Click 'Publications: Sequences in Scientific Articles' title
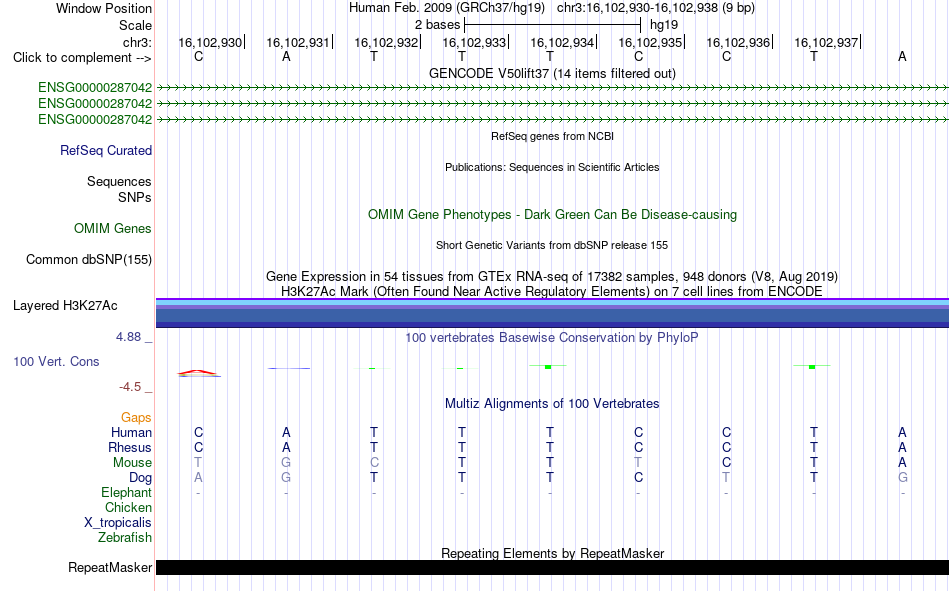Image resolution: width=950 pixels, height=591 pixels. click(552, 167)
